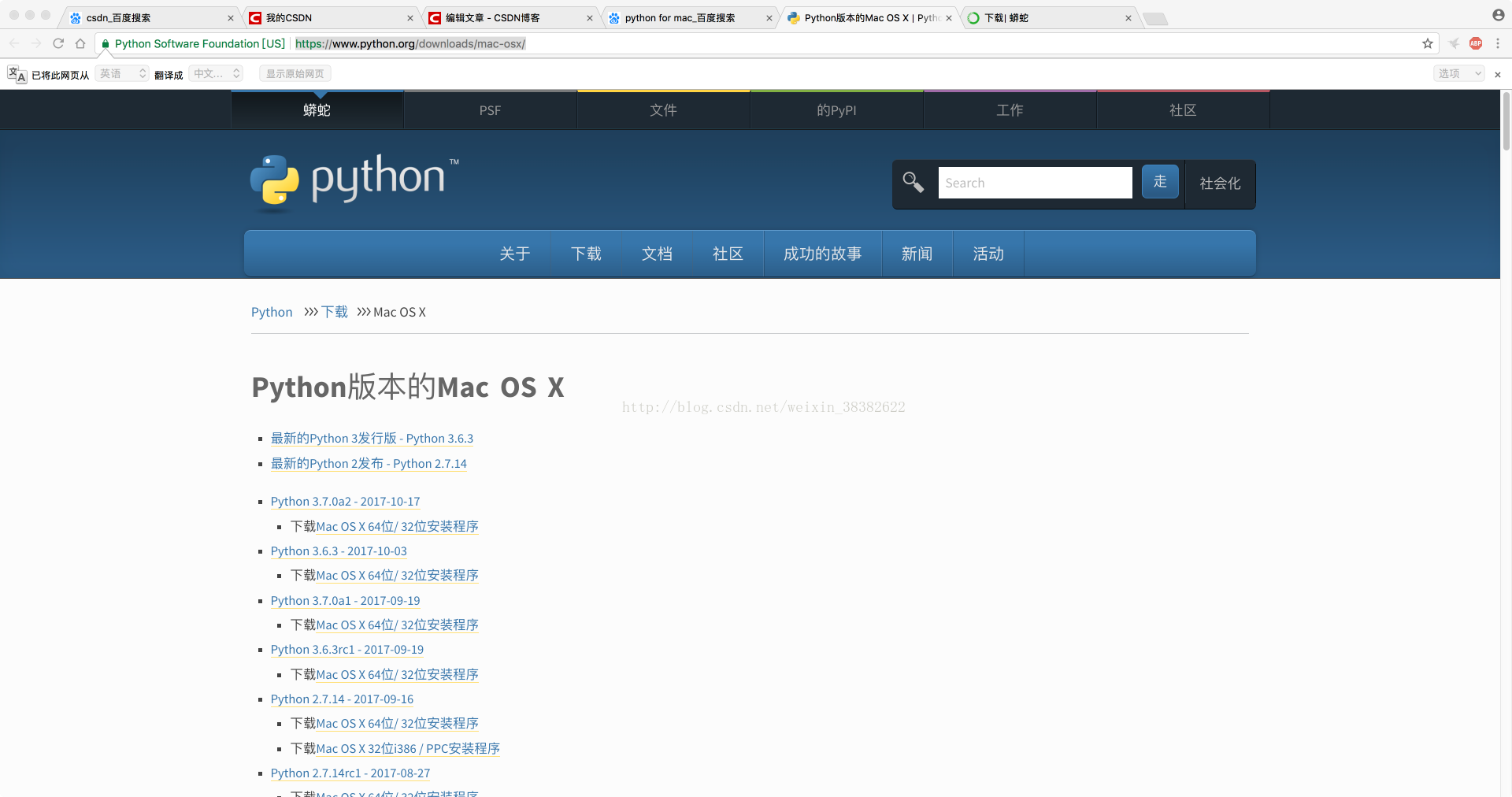Open the ABP extension icon

pos(1476,43)
